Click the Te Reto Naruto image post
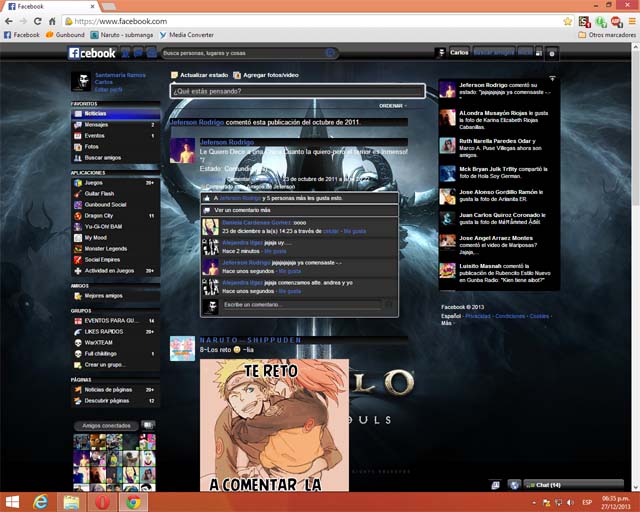Screen dimensions: 640x512 click(x=274, y=425)
